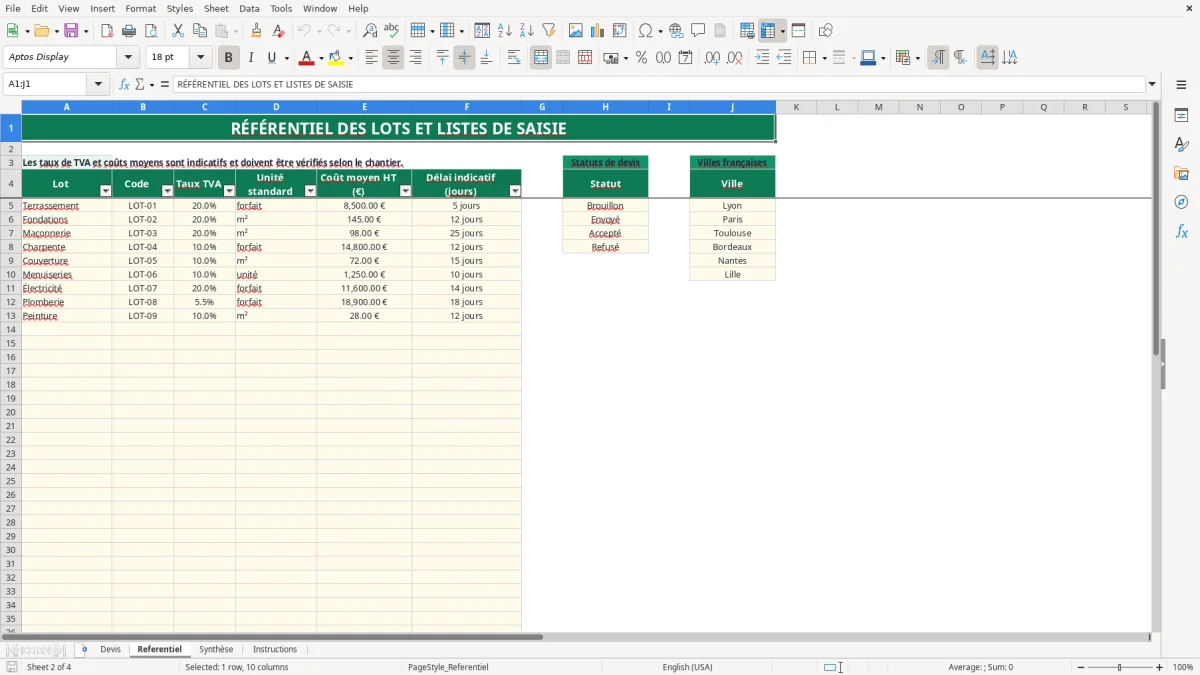This screenshot has width=1200, height=675.
Task: Click the AutoFilter funnel icon
Action: [x=549, y=31]
